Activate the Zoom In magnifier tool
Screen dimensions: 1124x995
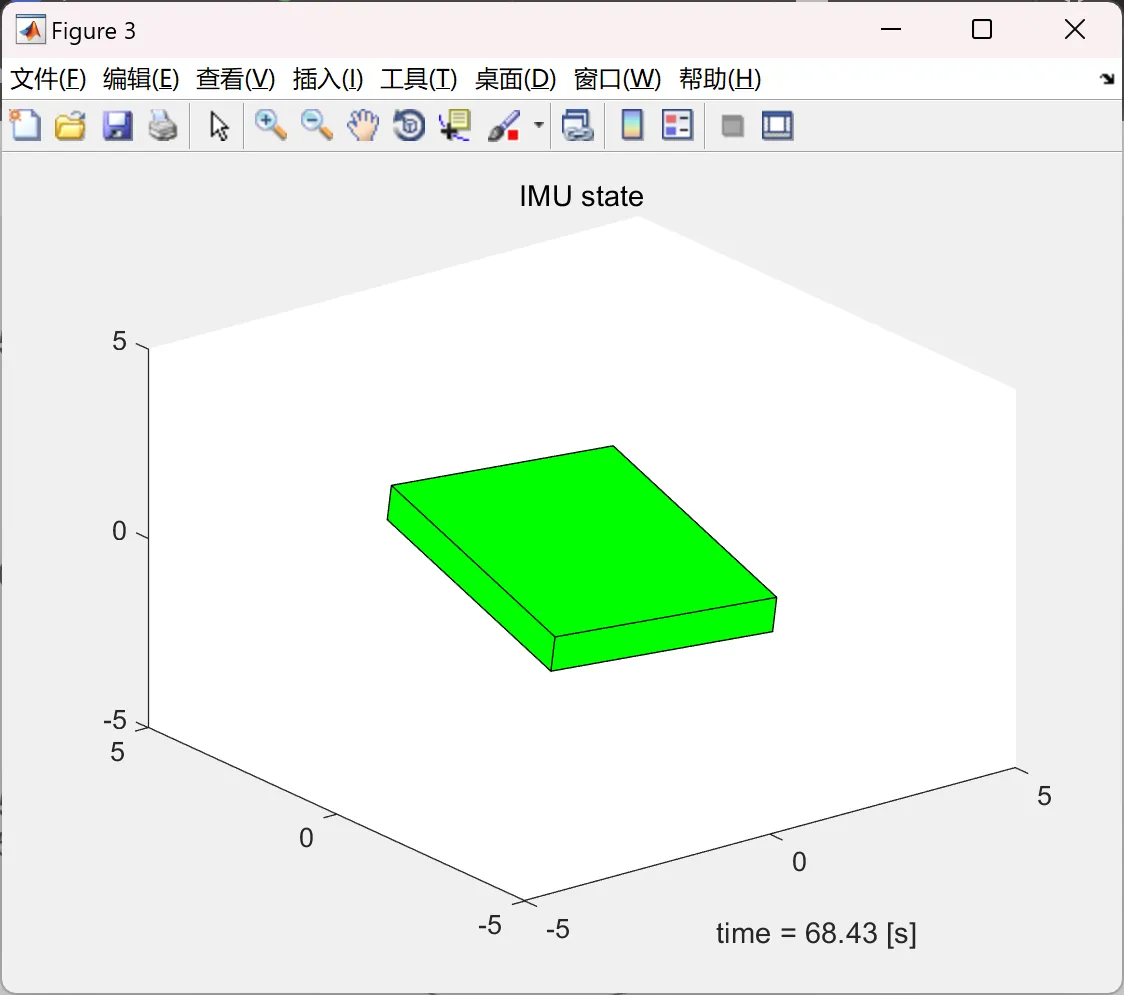pos(271,125)
